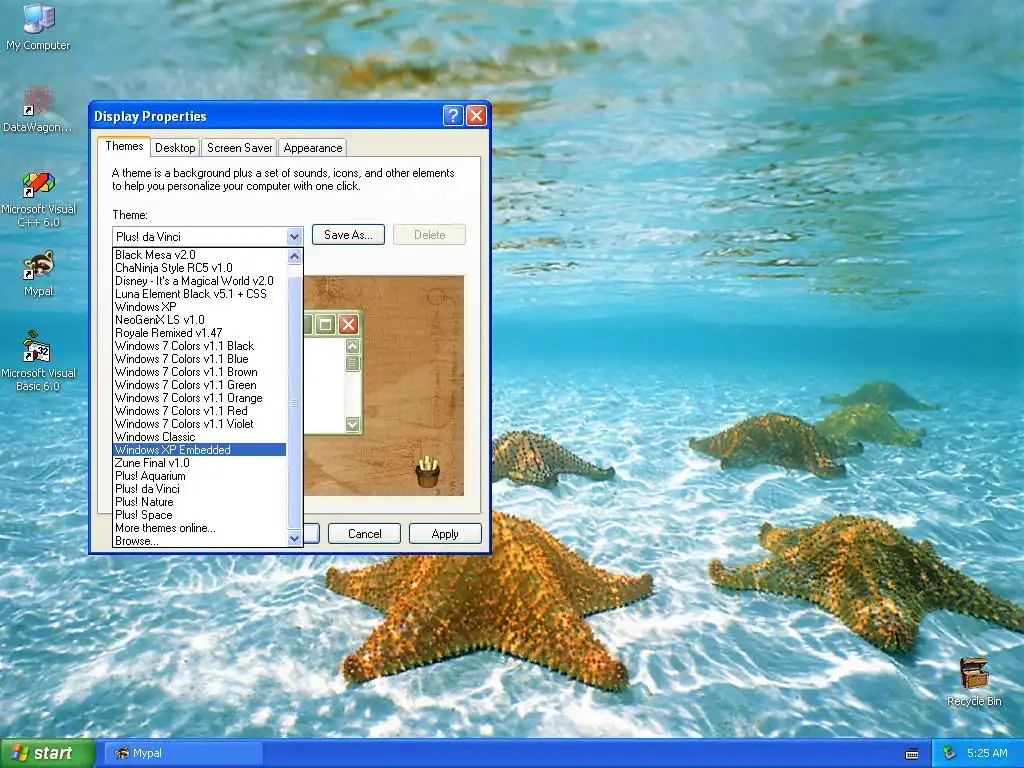Select the Microsoft Visual C++ 6.0 shortcut
Viewport: 1024px width, 768px height.
(x=39, y=200)
